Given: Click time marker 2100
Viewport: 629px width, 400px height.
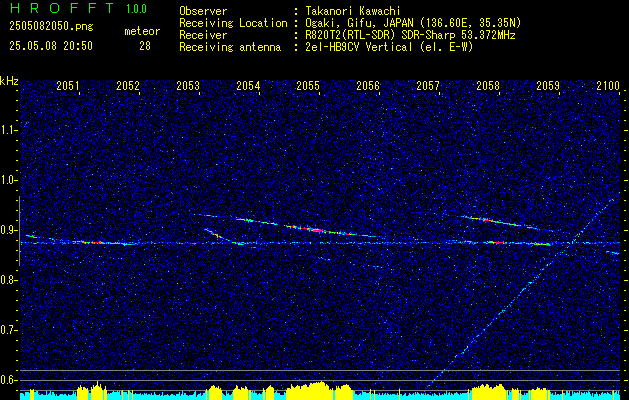Looking at the screenshot, I should coord(608,85).
